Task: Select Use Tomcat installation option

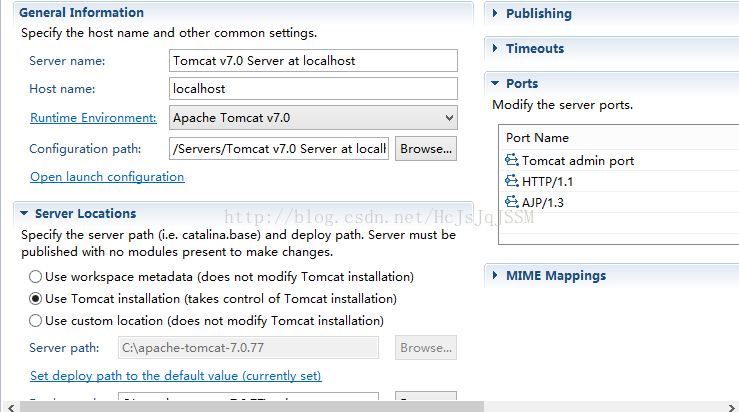Action: (35, 299)
